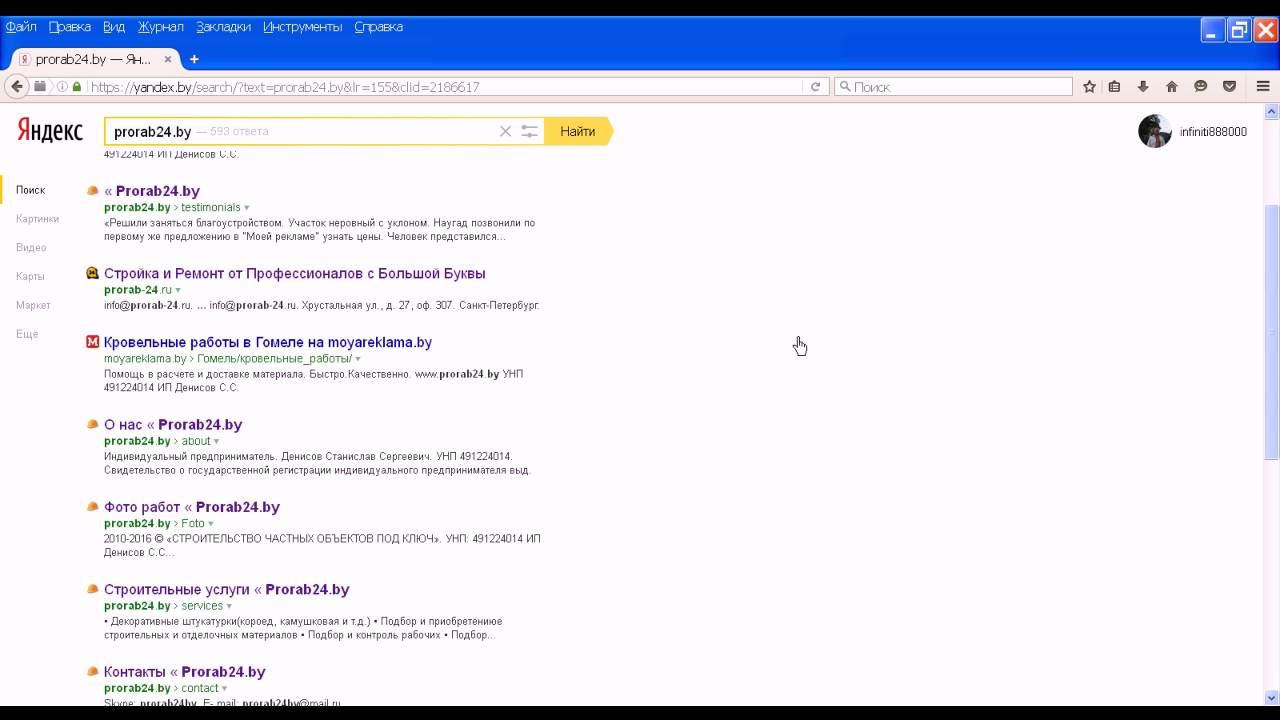Image resolution: width=1280 pixels, height=720 pixels.
Task: Click favicon beside Контакты « Prorab24.by
Action: 92,672
